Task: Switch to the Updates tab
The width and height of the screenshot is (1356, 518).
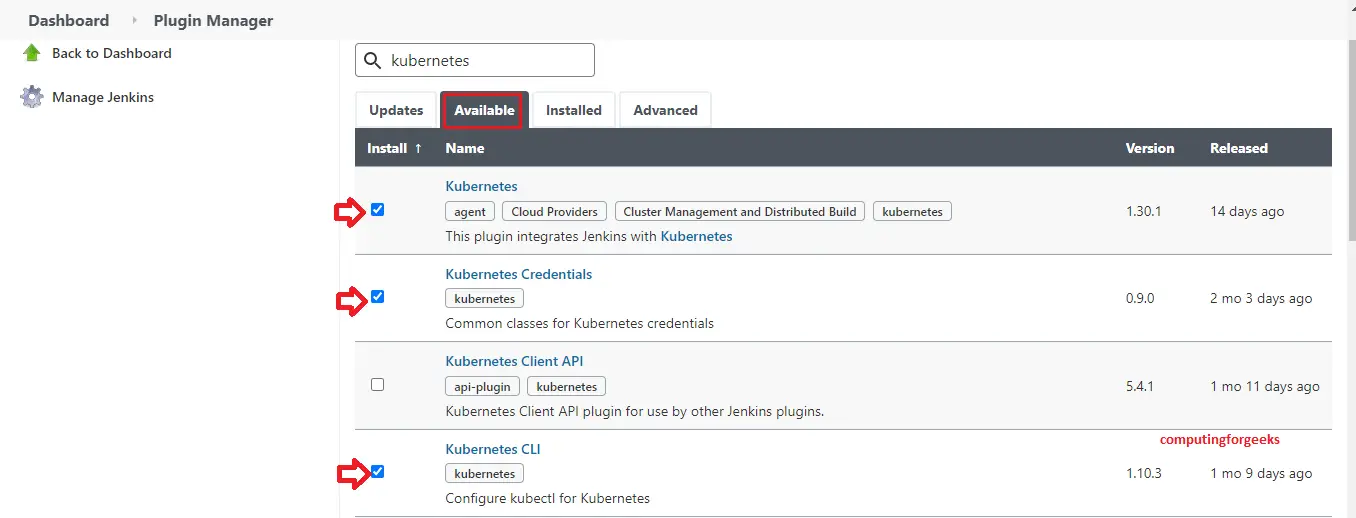Action: pos(396,110)
